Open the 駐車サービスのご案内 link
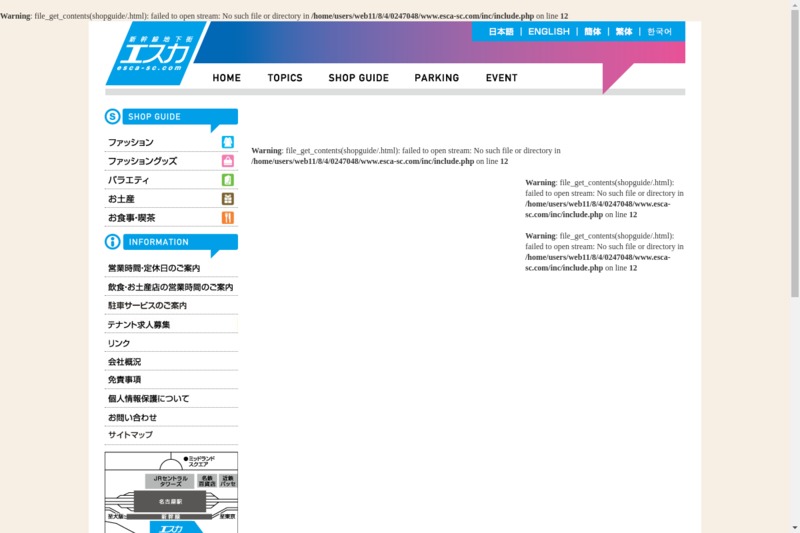Viewport: 800px width, 533px height. [147, 305]
